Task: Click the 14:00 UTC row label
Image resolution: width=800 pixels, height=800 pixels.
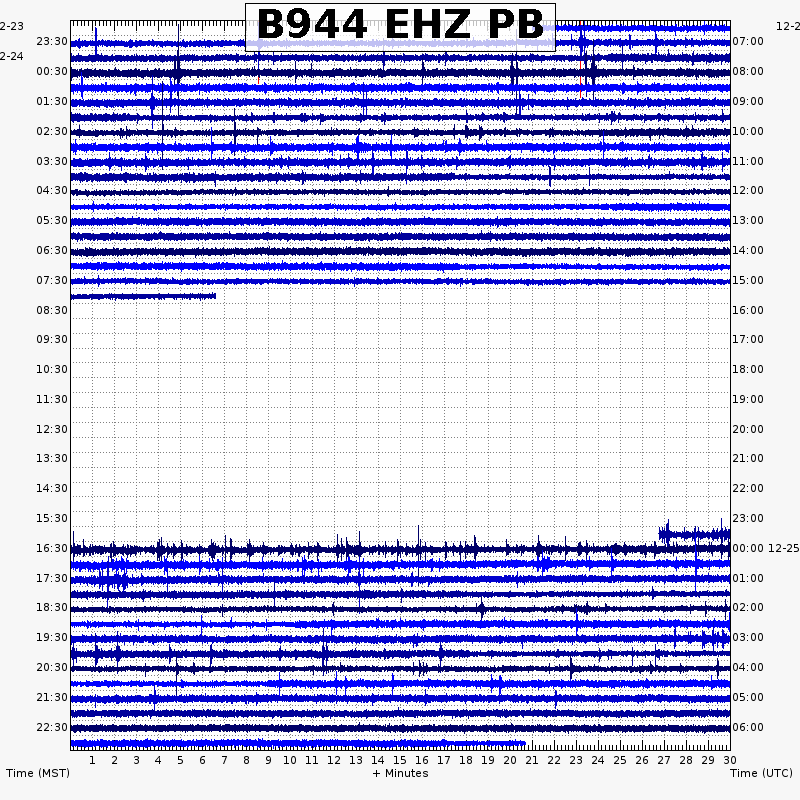Action: [748, 251]
